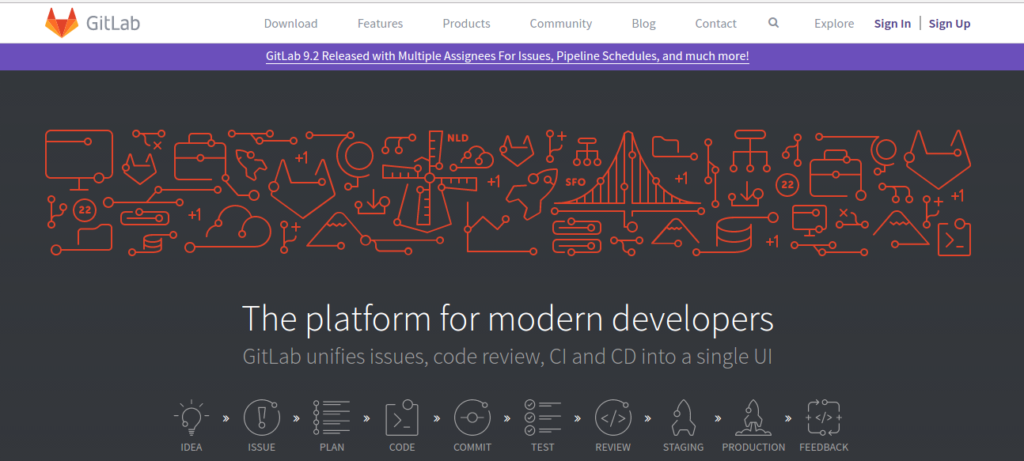Click the Idea lightbulb icon

pyautogui.click(x=190, y=415)
